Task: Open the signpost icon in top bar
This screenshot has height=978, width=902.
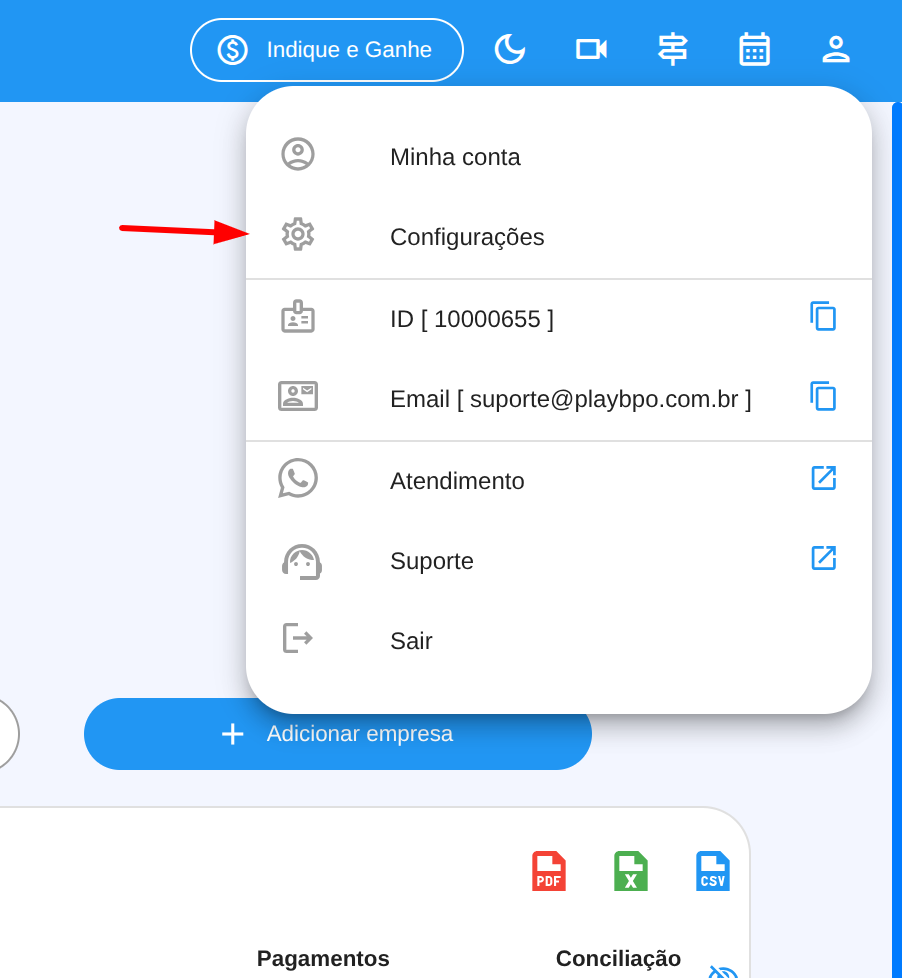Action: 673,49
